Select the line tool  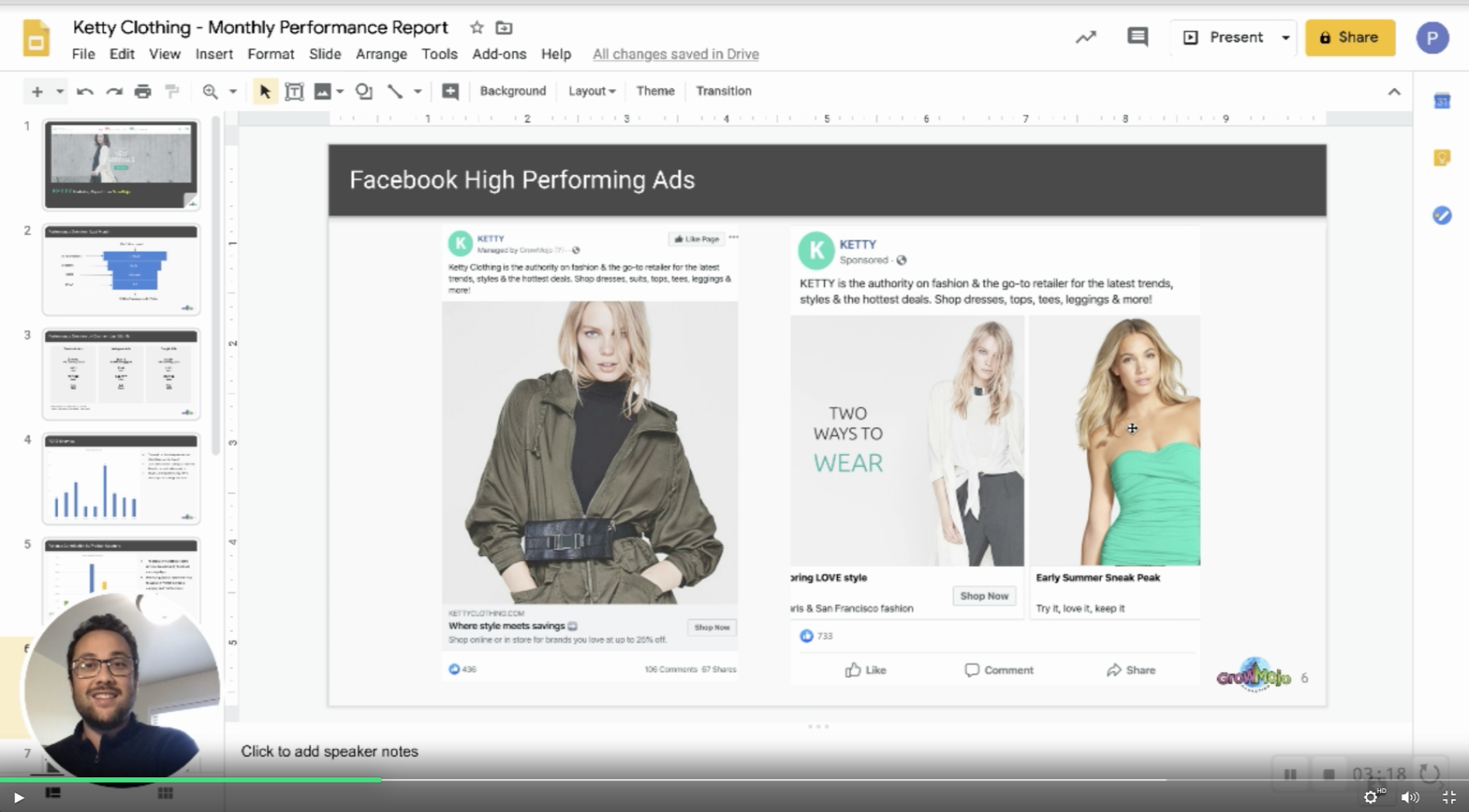[x=395, y=92]
